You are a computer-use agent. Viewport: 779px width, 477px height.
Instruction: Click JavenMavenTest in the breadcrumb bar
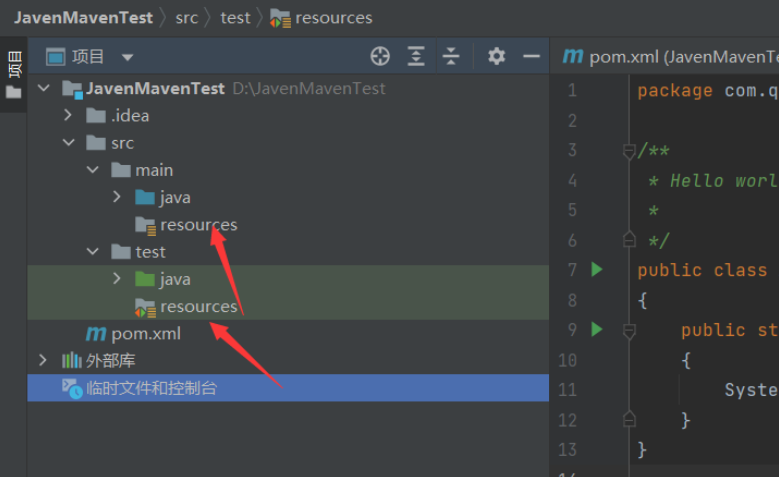pyautogui.click(x=84, y=18)
